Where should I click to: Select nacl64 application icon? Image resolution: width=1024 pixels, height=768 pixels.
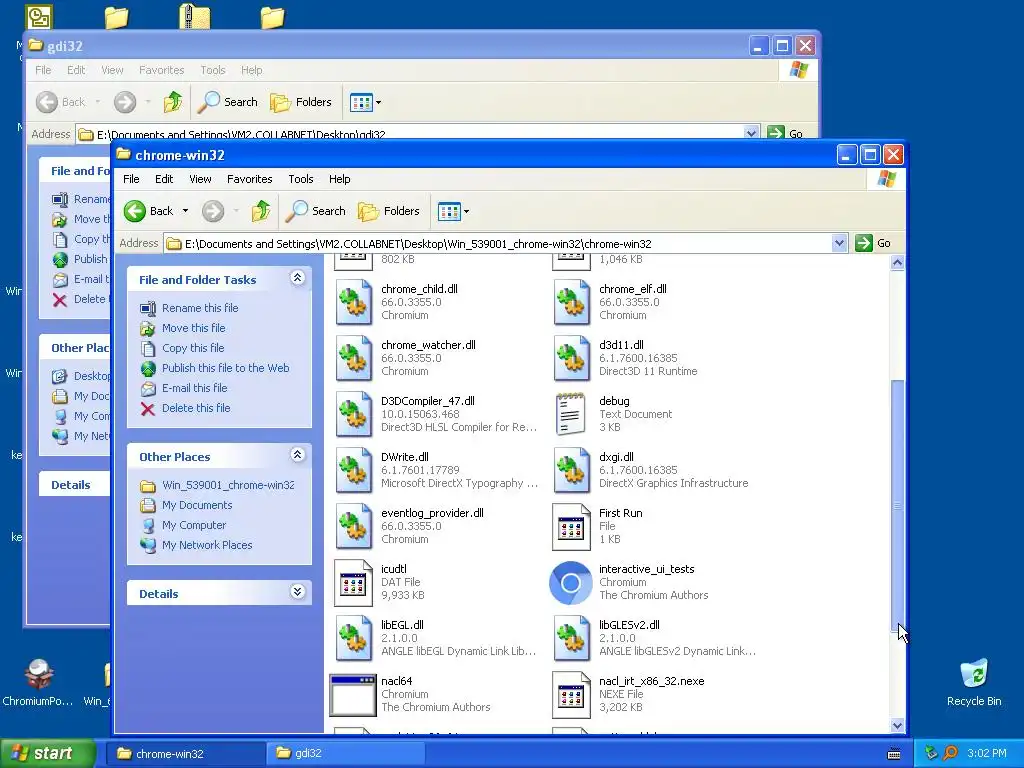point(353,696)
